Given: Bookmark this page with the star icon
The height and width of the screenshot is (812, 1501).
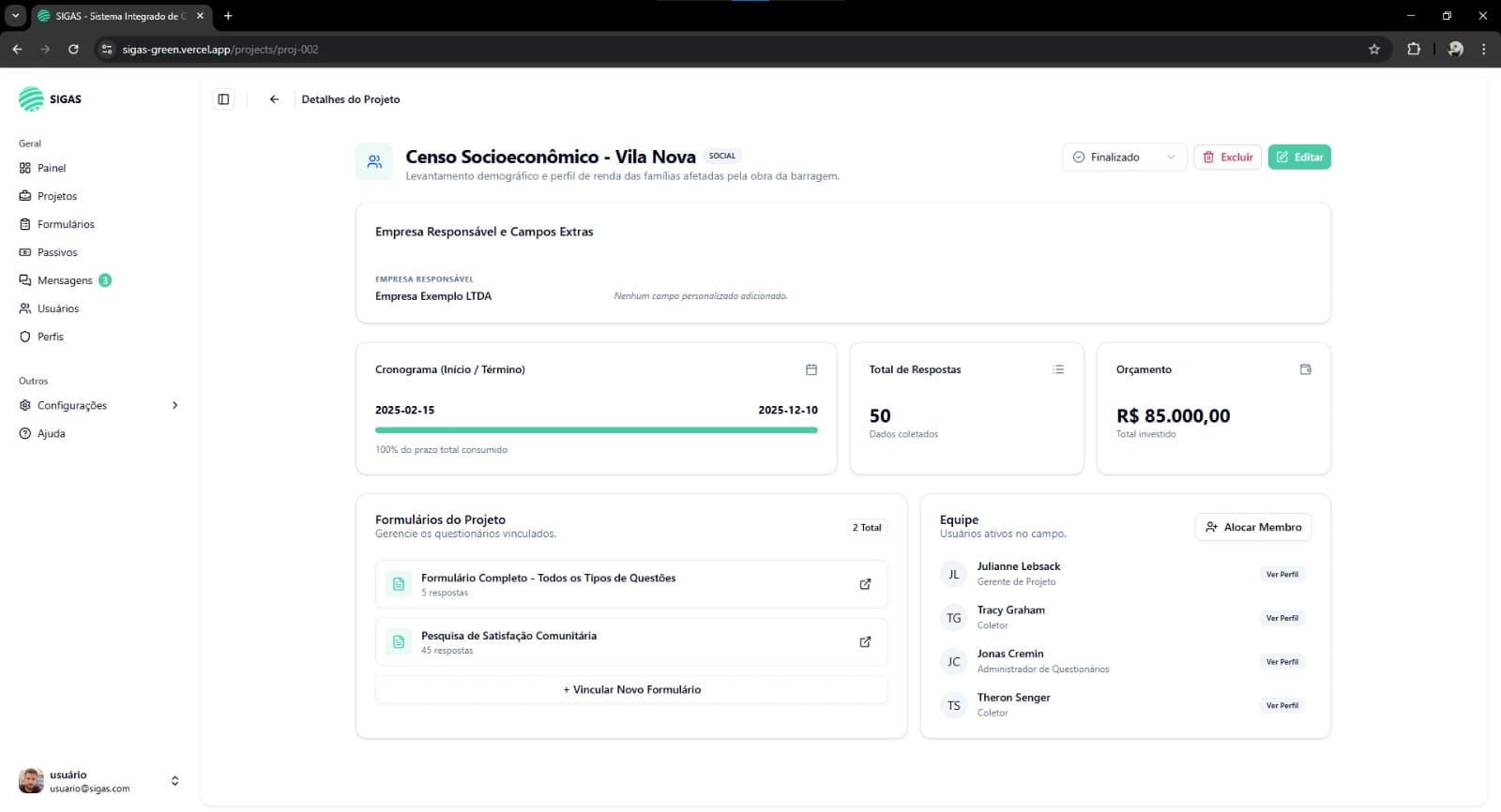Looking at the screenshot, I should [1374, 50].
